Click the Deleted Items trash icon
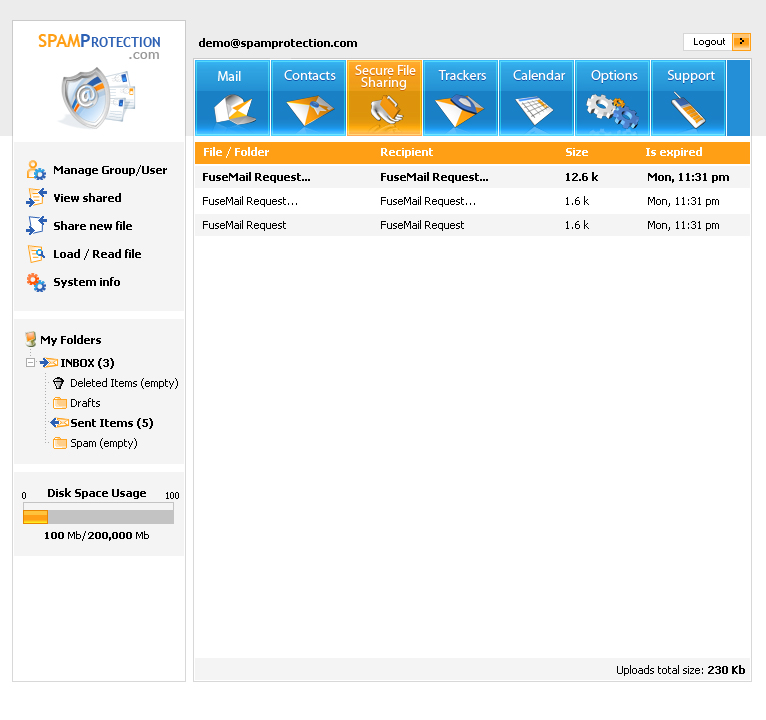The width and height of the screenshot is (766, 720). [59, 383]
